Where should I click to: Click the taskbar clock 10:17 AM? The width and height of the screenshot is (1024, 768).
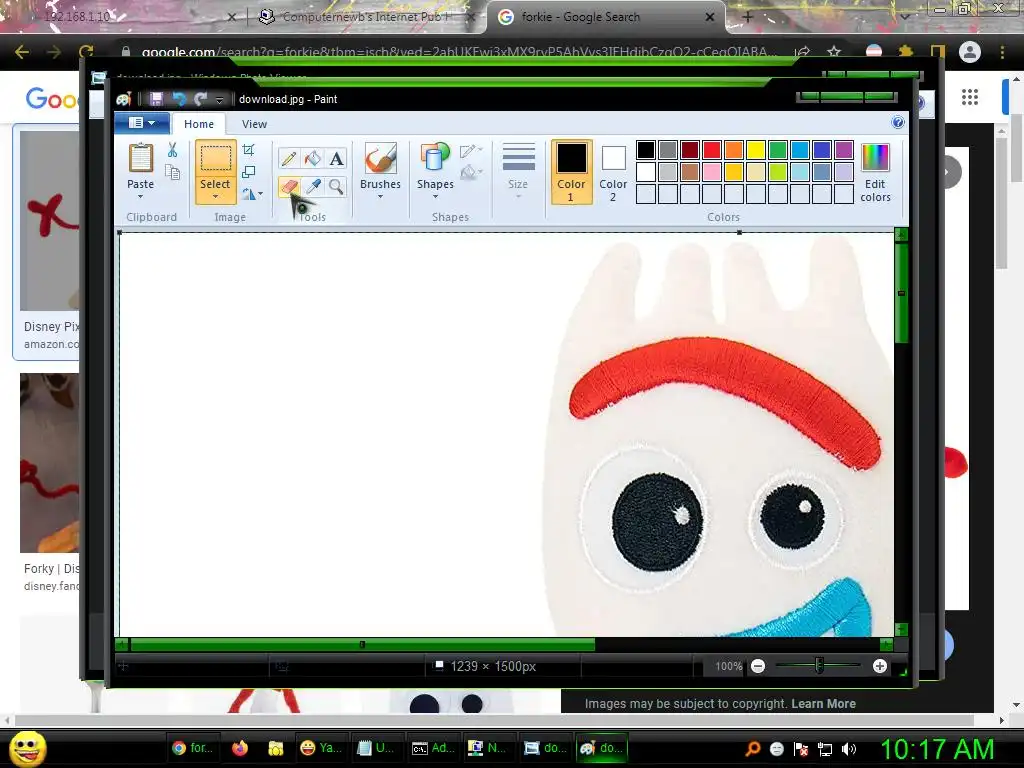pyautogui.click(x=937, y=748)
